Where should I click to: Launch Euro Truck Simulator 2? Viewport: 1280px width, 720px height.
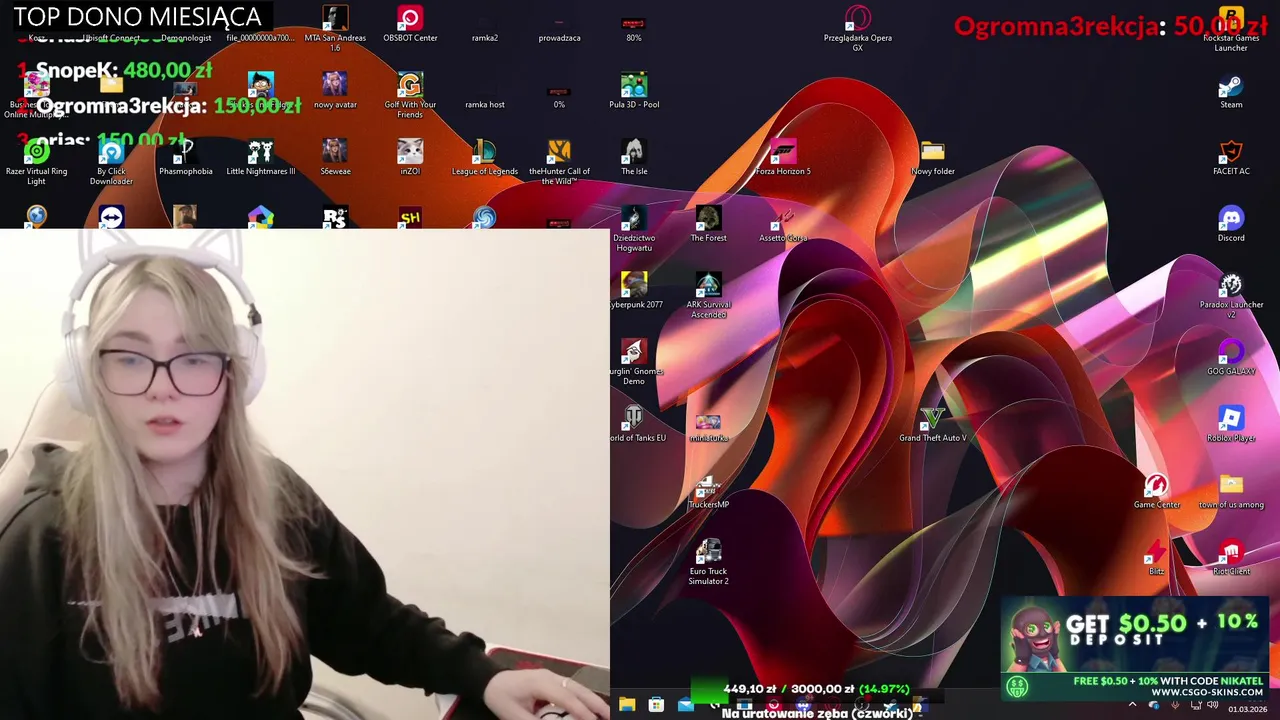[x=708, y=562]
